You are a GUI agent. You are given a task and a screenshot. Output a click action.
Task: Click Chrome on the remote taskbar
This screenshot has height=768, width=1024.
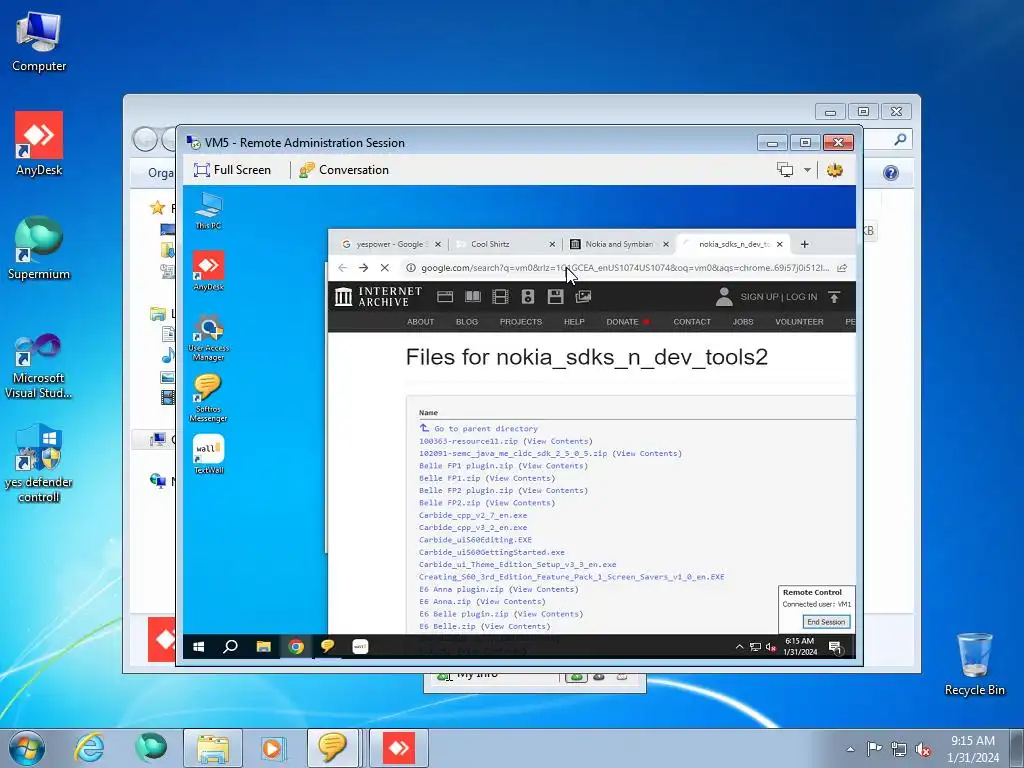click(296, 647)
